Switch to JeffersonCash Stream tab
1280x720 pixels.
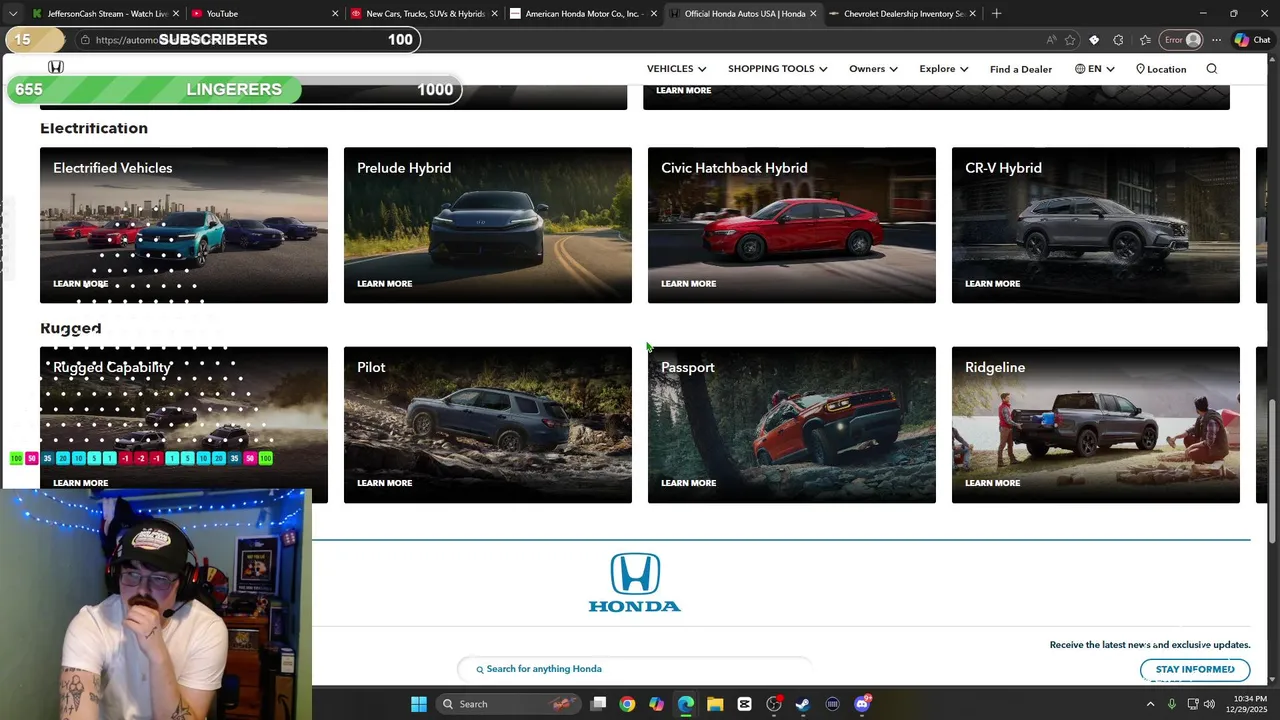click(x=104, y=14)
